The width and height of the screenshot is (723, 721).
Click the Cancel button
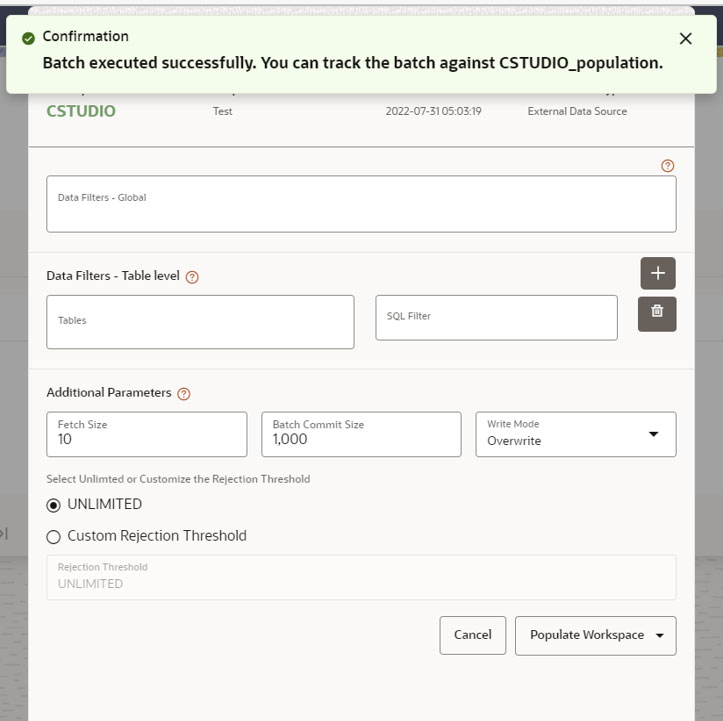473,635
